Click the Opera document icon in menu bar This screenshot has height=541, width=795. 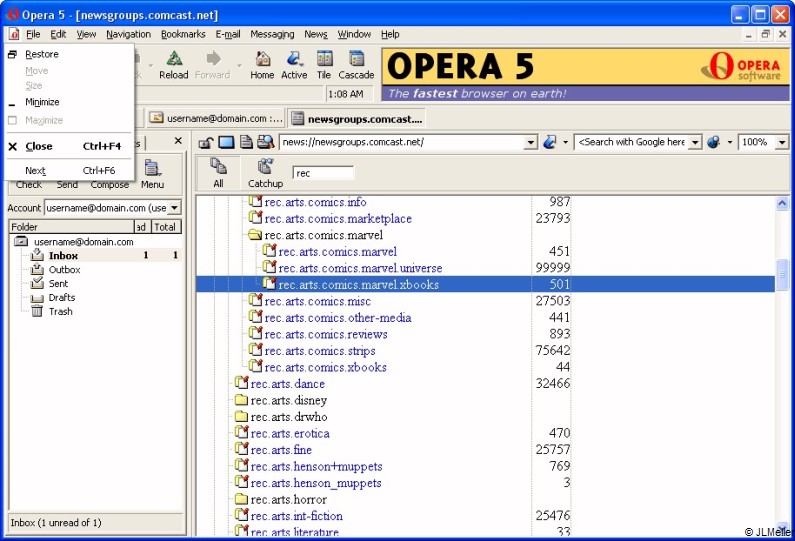pos(14,34)
